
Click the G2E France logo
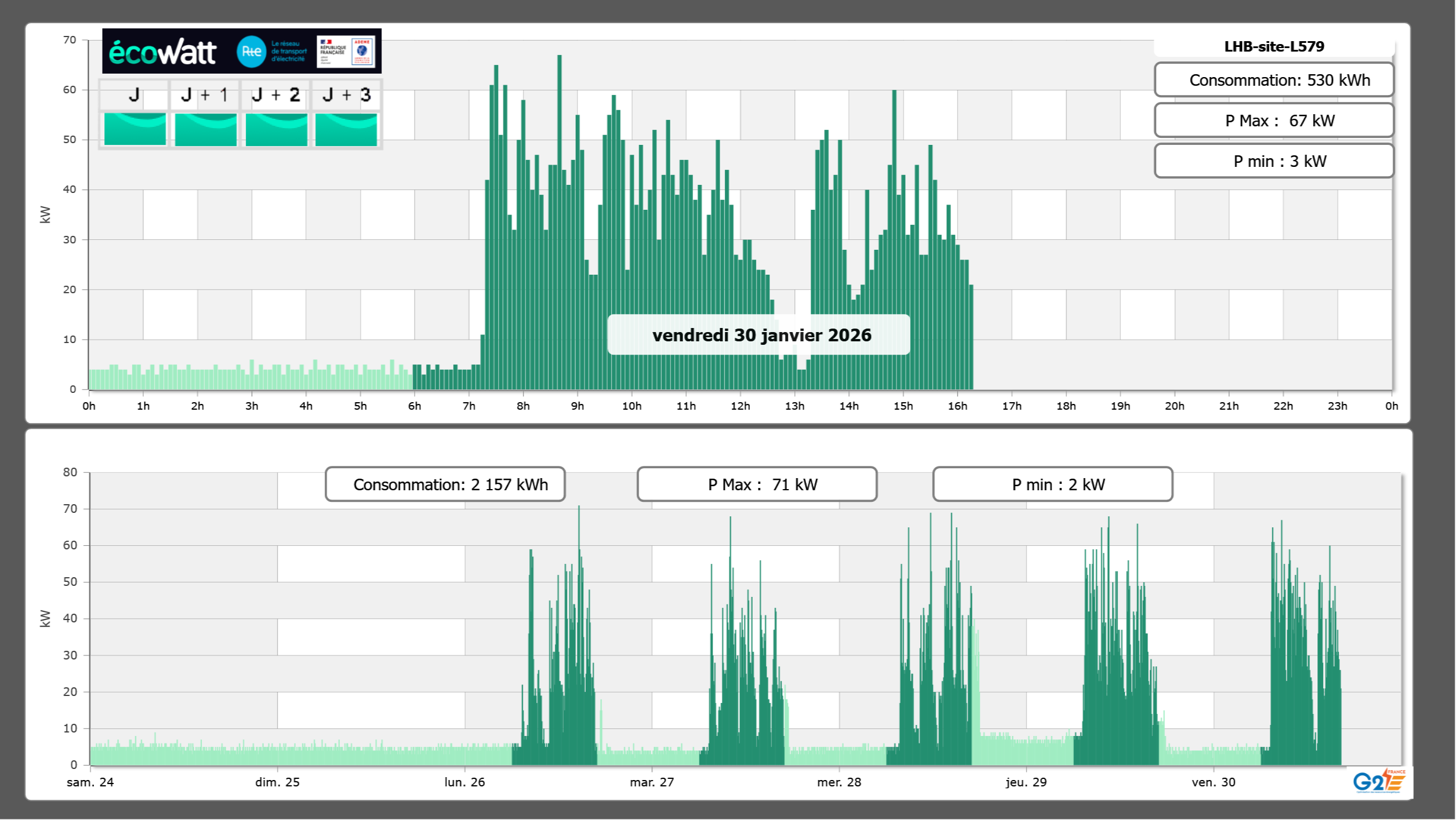[x=1378, y=781]
